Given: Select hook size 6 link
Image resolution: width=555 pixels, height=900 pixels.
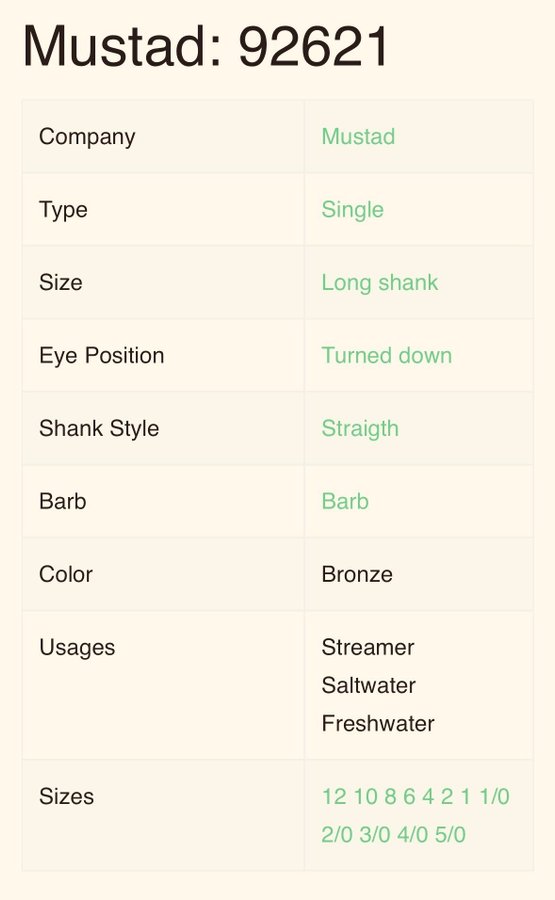Looking at the screenshot, I should 409,797.
